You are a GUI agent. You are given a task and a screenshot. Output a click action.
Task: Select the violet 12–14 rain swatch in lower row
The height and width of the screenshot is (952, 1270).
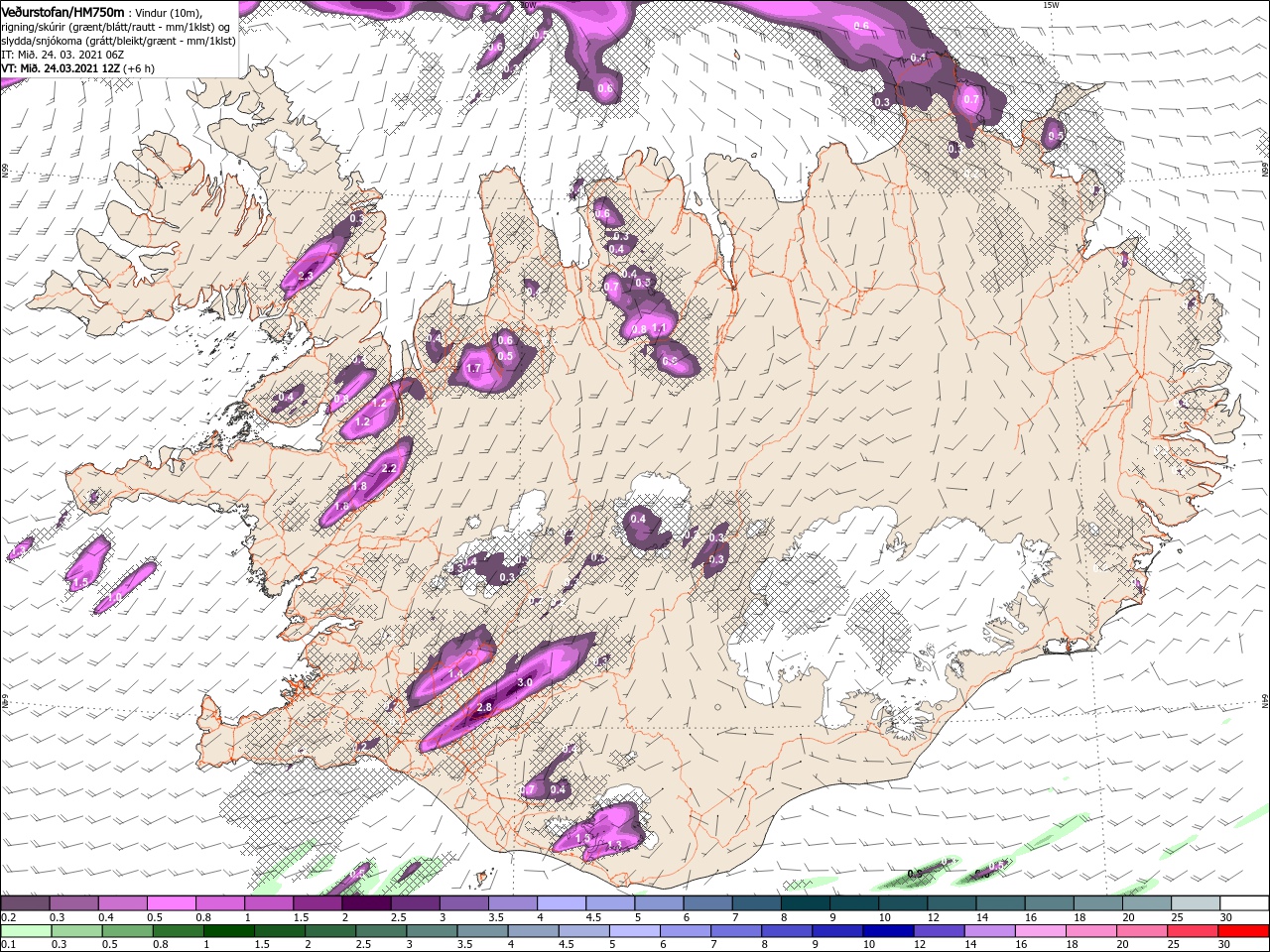pyautogui.click(x=939, y=931)
